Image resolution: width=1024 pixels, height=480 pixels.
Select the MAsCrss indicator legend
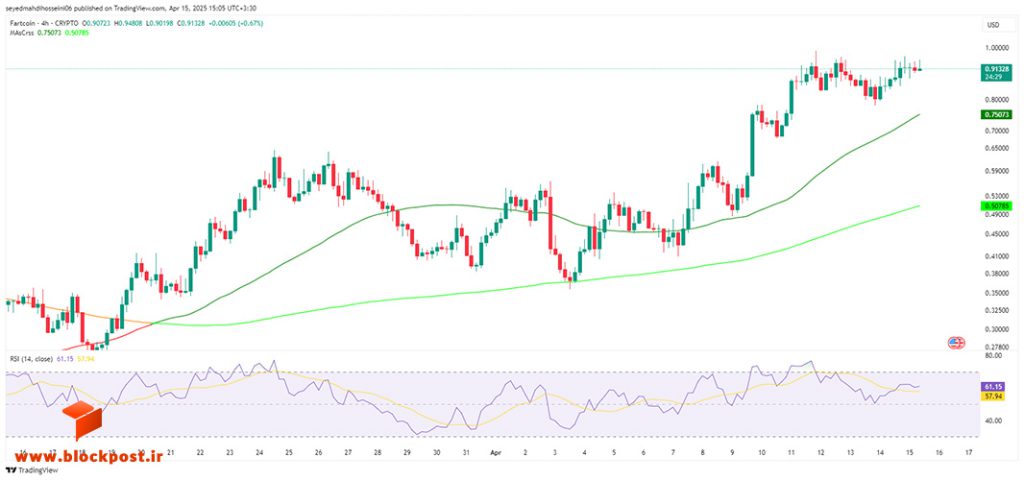[18, 32]
